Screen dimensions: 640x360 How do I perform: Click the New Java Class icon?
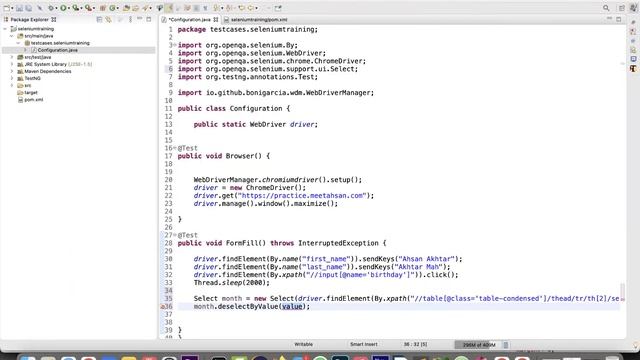[112, 8]
